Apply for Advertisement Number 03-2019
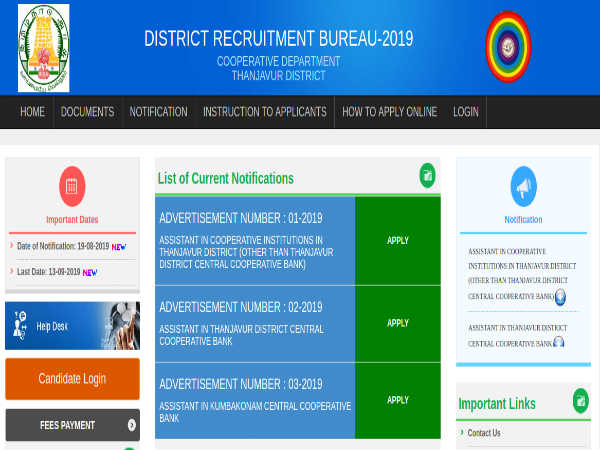600x450 pixels. [x=398, y=400]
